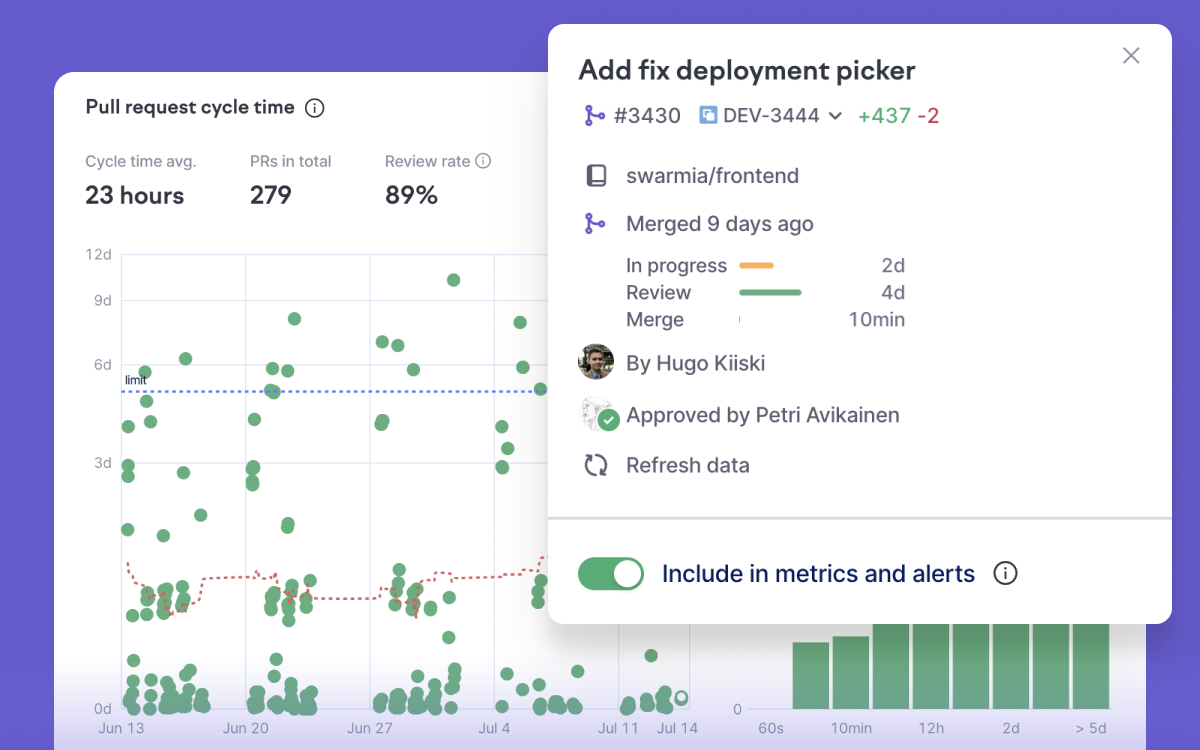Click Refresh data text
1200x750 pixels.
pyautogui.click(x=687, y=465)
